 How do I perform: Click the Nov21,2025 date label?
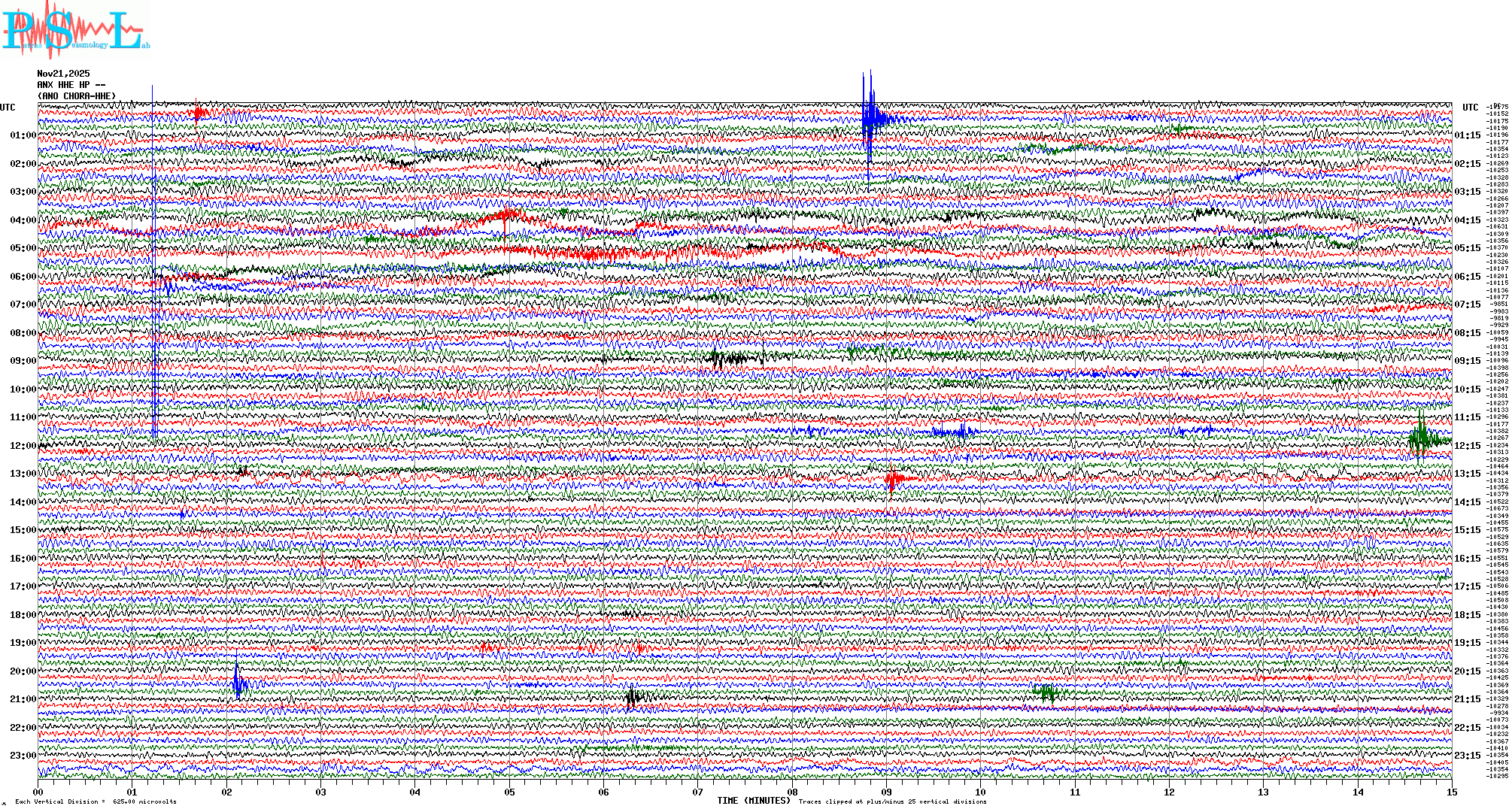63,74
